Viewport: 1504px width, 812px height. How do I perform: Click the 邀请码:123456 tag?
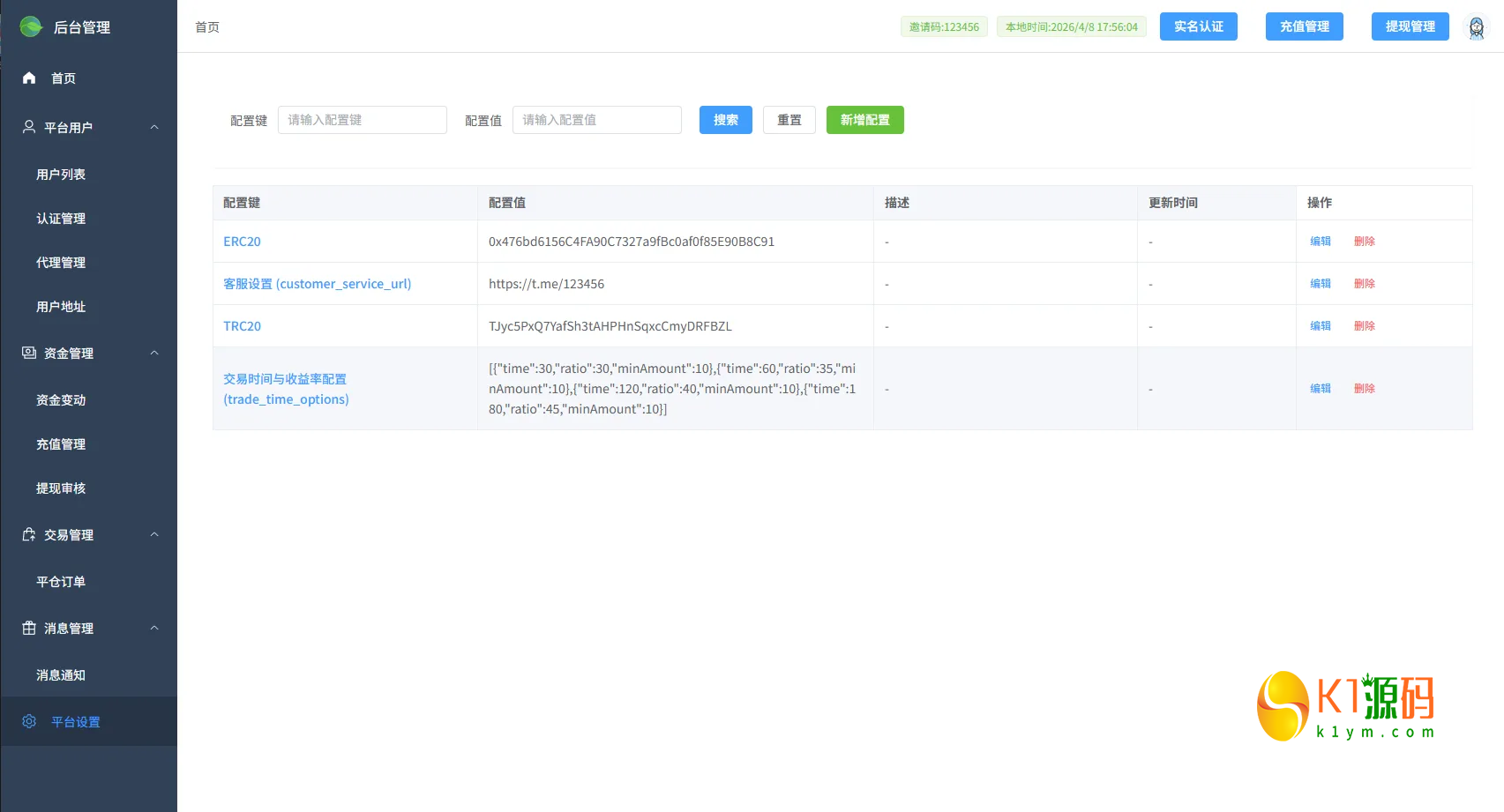point(944,26)
